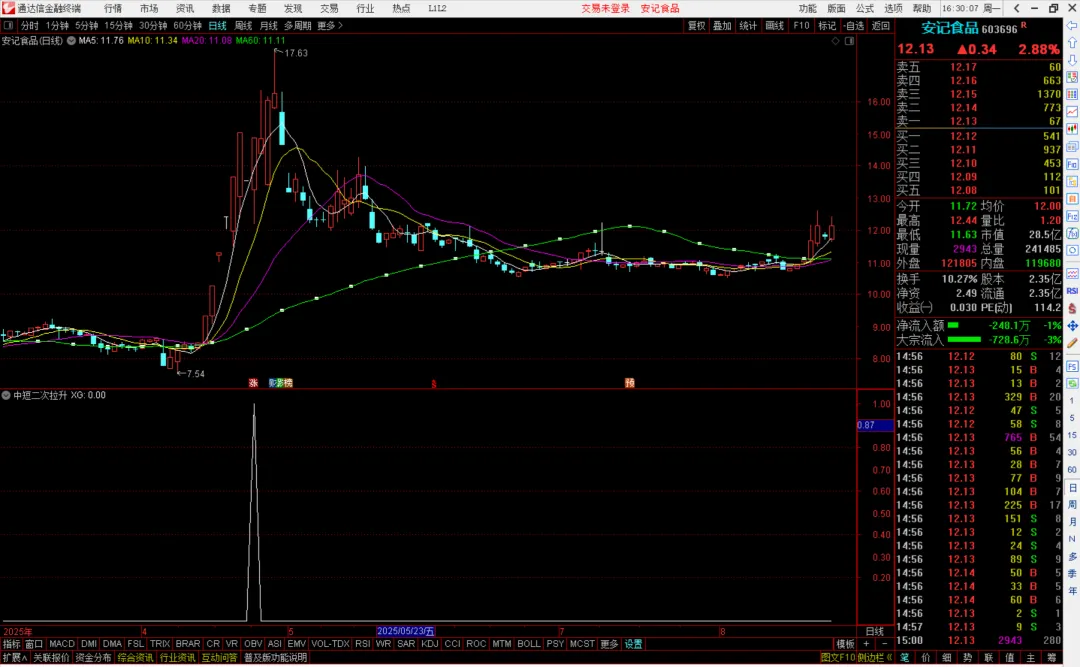Select the 年 yearly period in sidebar
The image size is (1080, 667).
[1072, 591]
